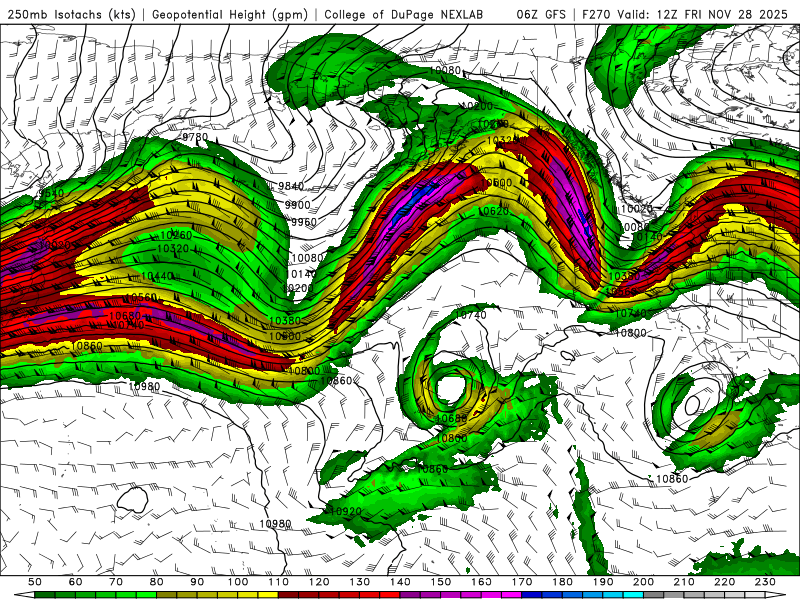The height and width of the screenshot is (600, 800).
Task: Click the '10920' height contour label
Action: point(345,511)
